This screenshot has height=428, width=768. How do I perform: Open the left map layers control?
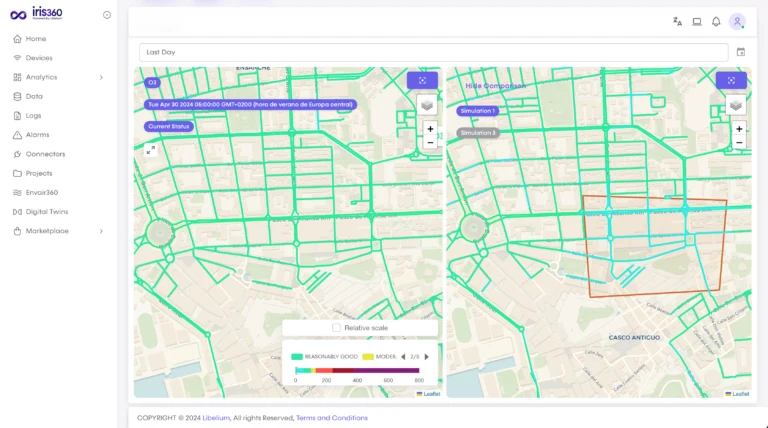point(427,105)
